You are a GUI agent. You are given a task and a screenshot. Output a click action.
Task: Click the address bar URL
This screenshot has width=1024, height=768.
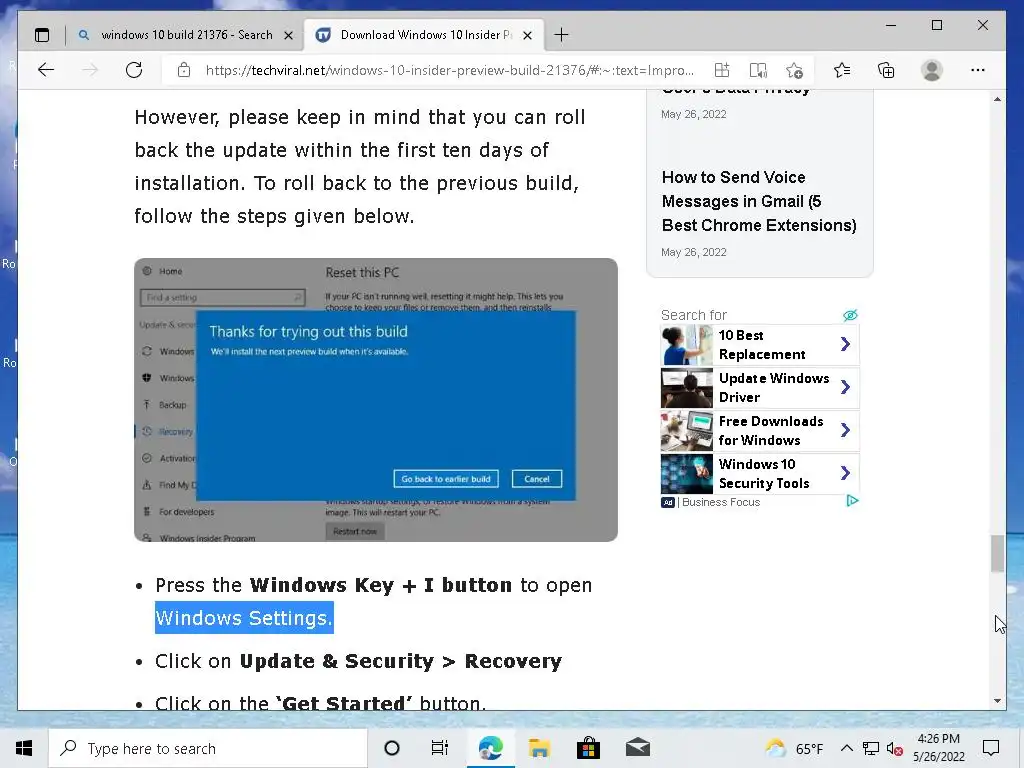tap(449, 70)
